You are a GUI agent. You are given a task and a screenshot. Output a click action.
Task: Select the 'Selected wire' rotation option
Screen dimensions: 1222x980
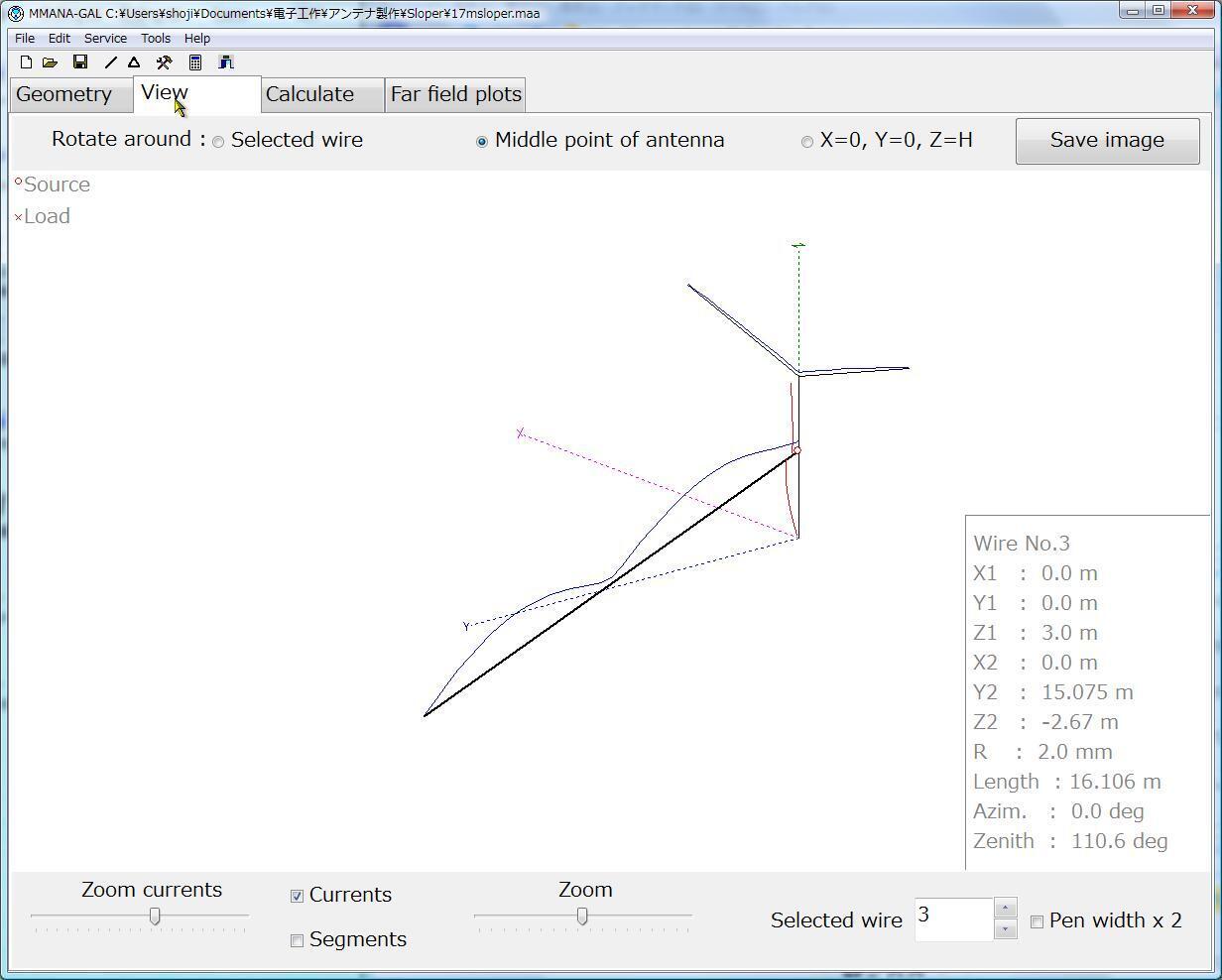coord(218,142)
